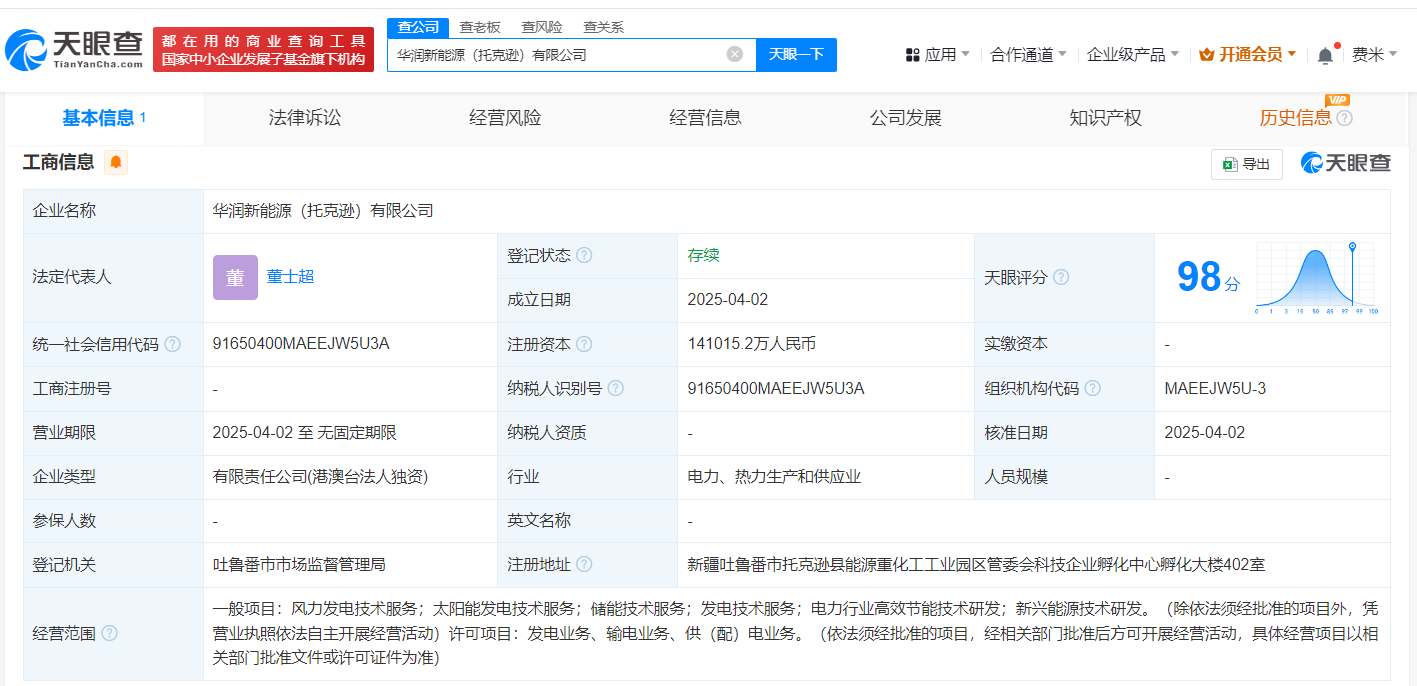
Task: Click the company name search input field
Action: (555, 55)
